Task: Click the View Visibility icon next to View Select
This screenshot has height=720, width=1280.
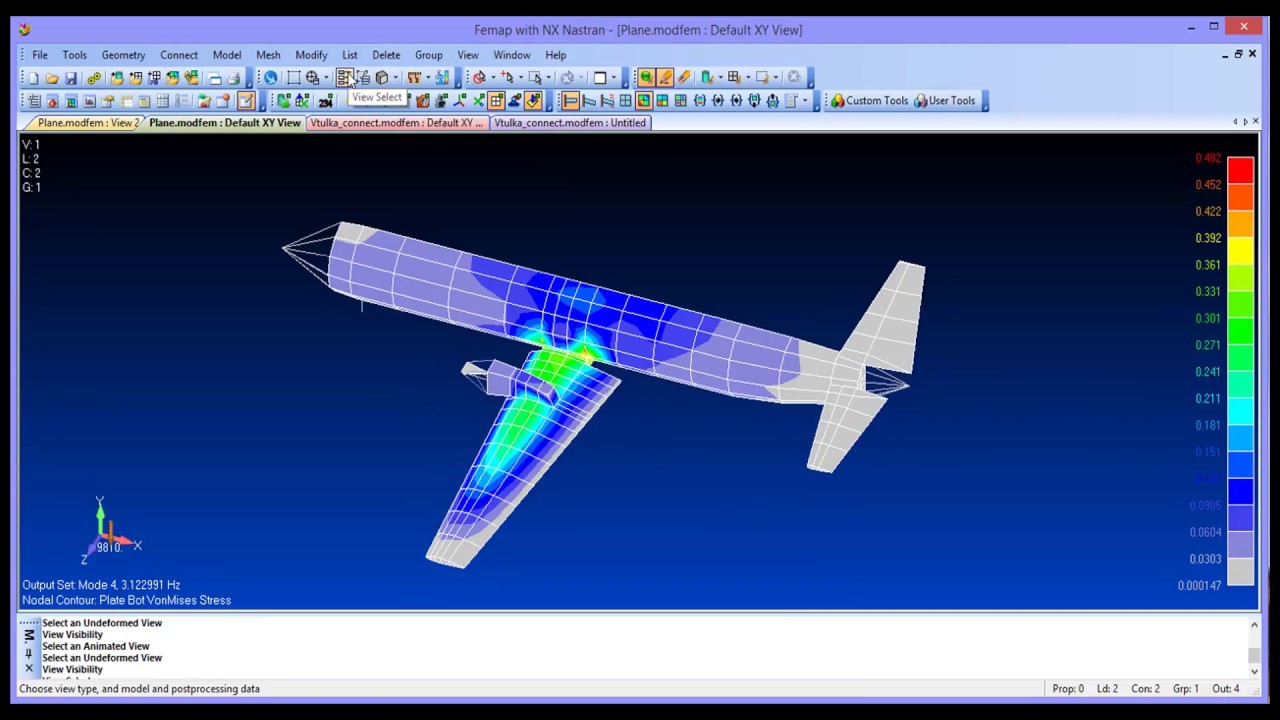Action: (363, 77)
